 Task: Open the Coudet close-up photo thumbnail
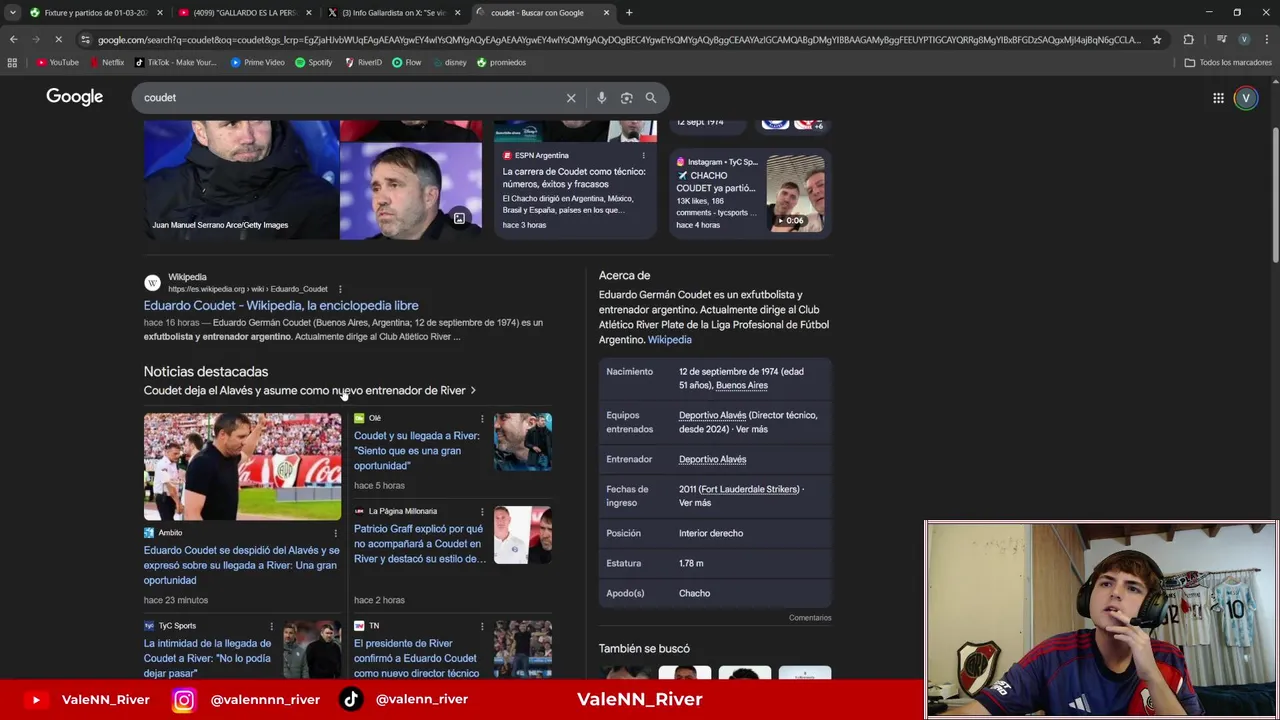(410, 190)
